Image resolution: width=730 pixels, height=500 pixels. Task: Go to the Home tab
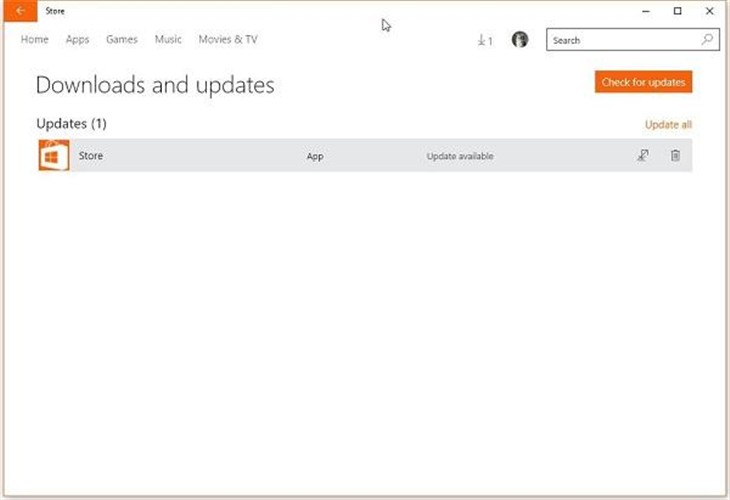[x=34, y=40]
